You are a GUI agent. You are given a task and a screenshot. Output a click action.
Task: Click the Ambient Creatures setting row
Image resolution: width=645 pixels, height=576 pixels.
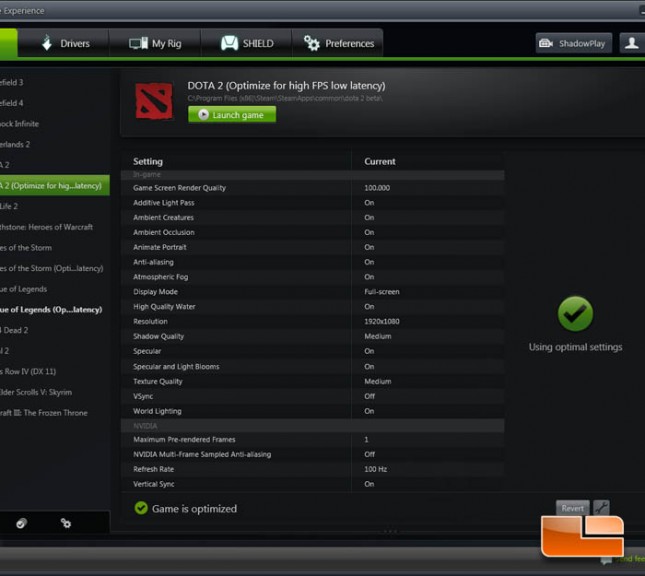point(313,218)
